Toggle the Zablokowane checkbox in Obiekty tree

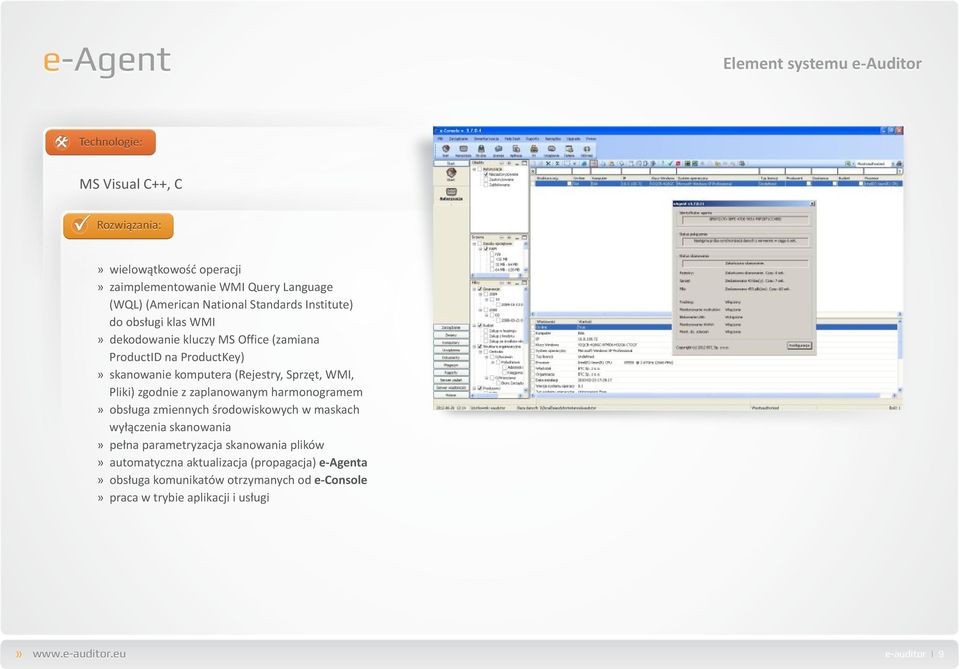486,185
